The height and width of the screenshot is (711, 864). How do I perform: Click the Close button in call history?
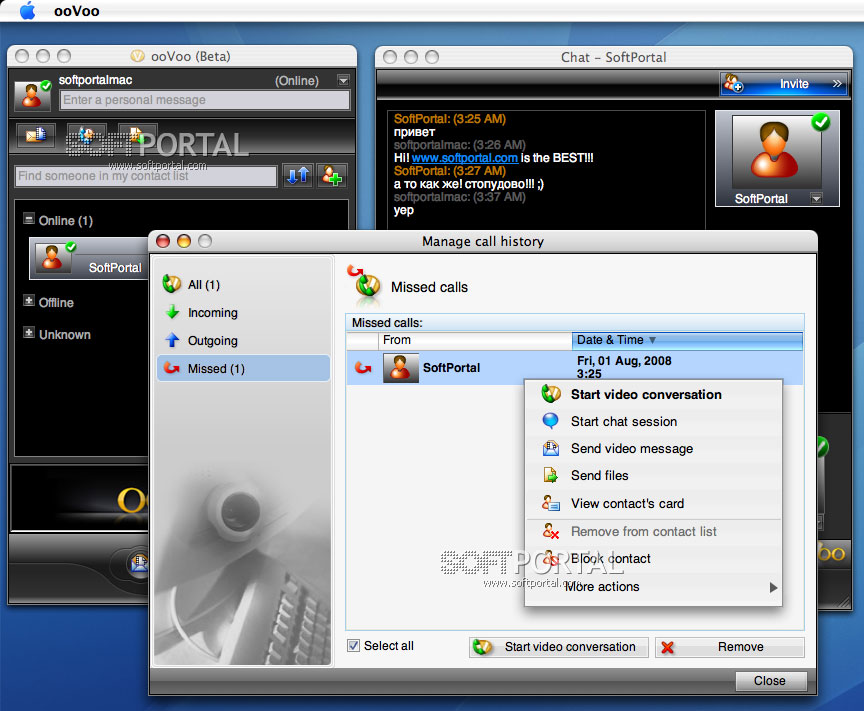(x=770, y=681)
